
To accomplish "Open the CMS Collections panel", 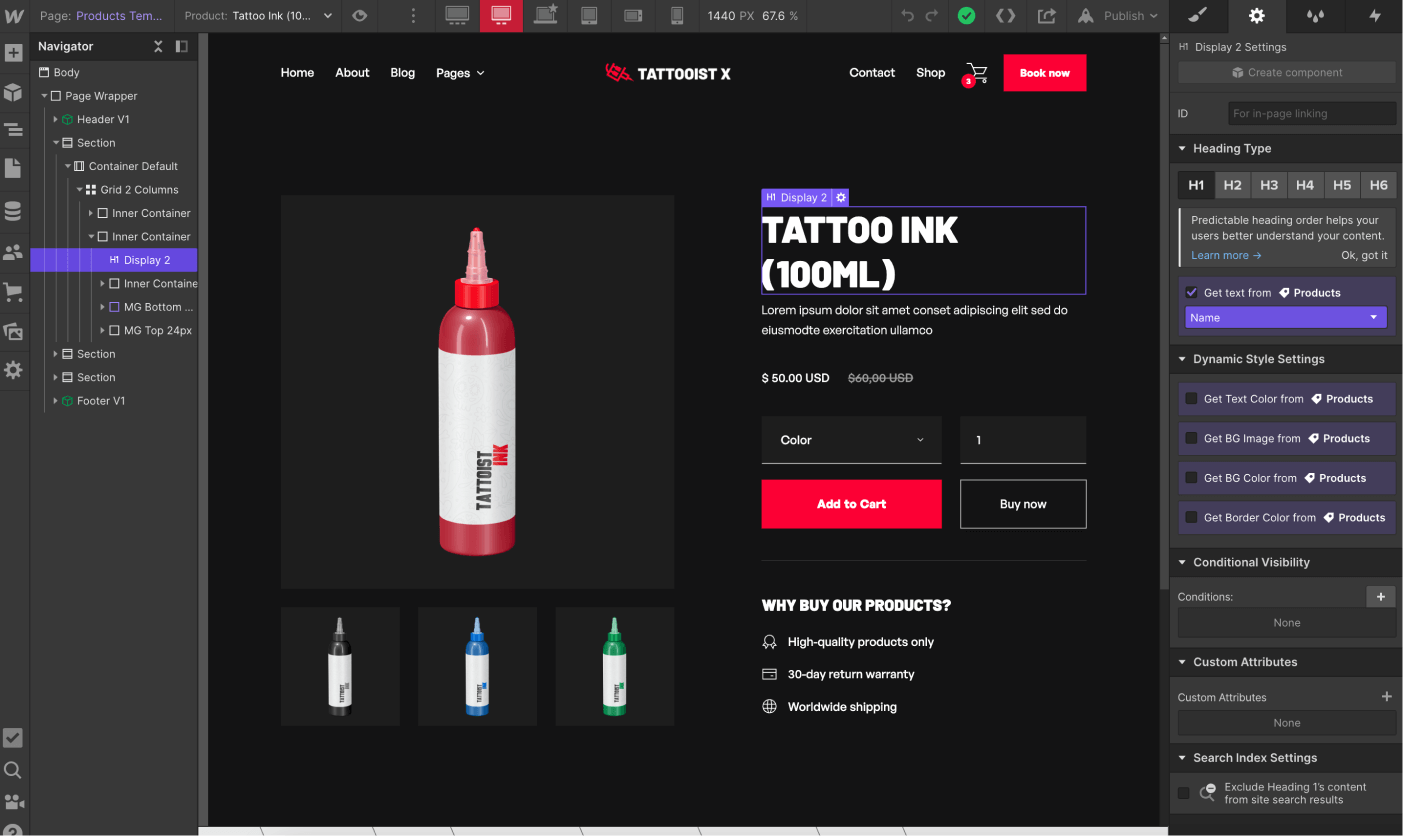I will (x=14, y=210).
